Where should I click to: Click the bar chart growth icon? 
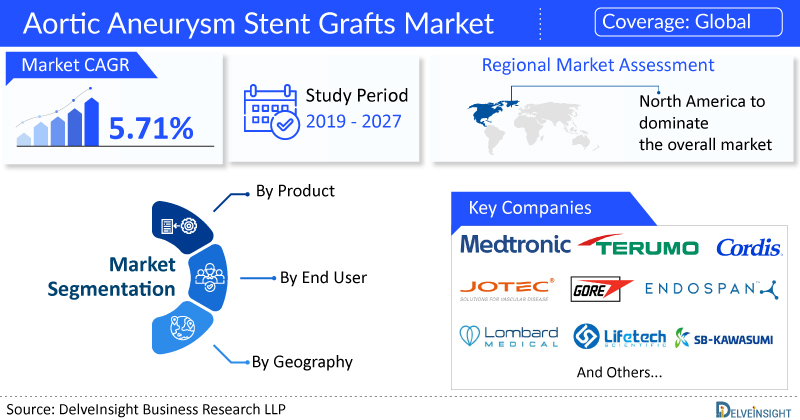[x=58, y=118]
